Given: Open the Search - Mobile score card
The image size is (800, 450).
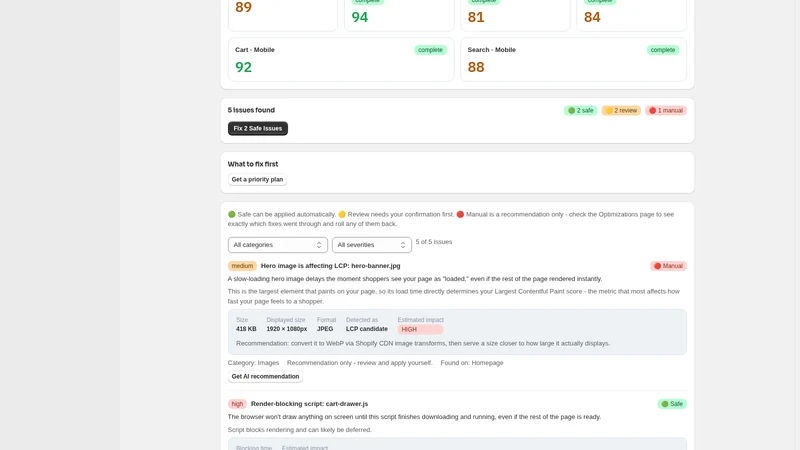Looking at the screenshot, I should pos(573,60).
